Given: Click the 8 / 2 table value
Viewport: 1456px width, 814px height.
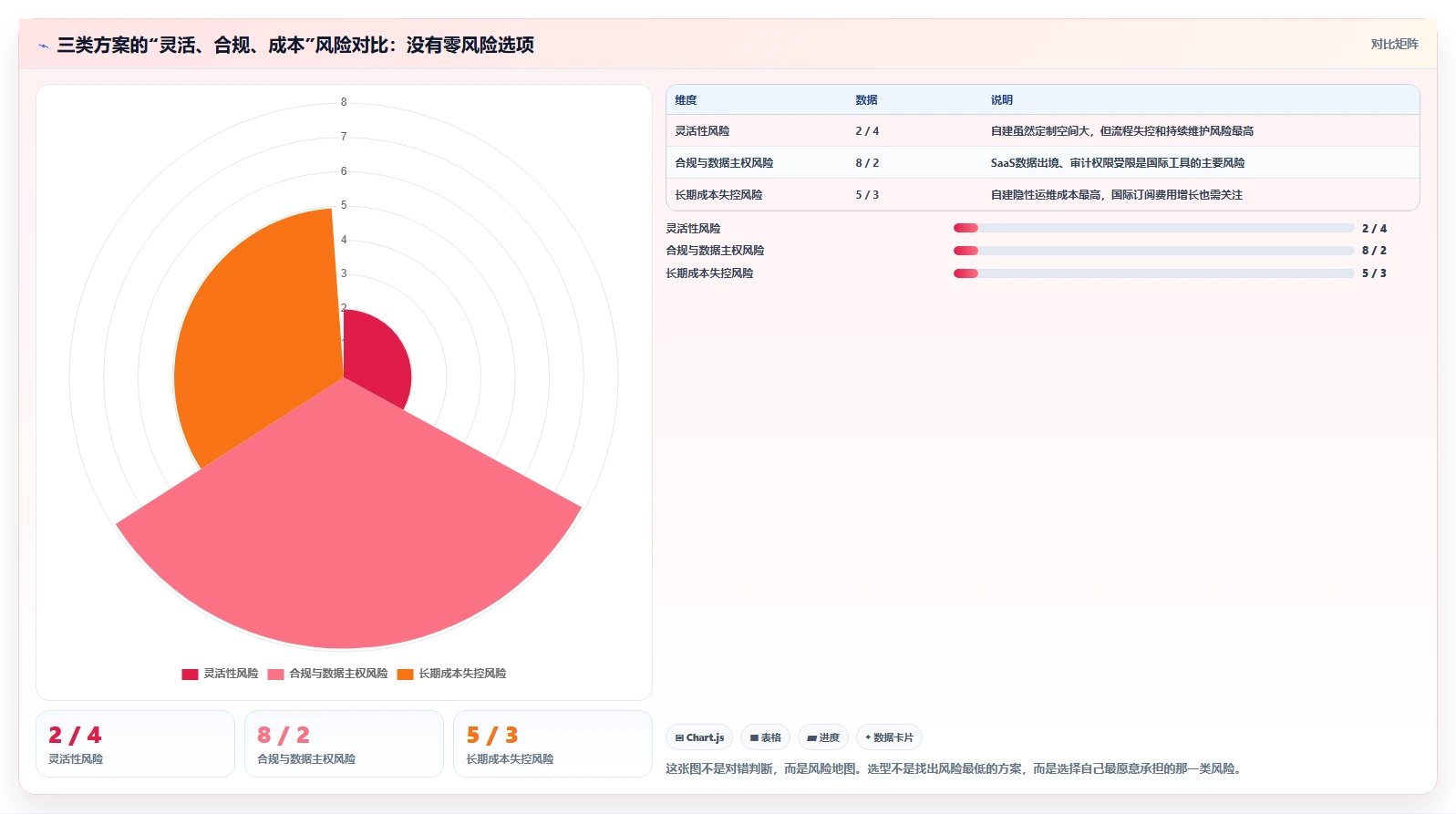Looking at the screenshot, I should click(x=867, y=163).
